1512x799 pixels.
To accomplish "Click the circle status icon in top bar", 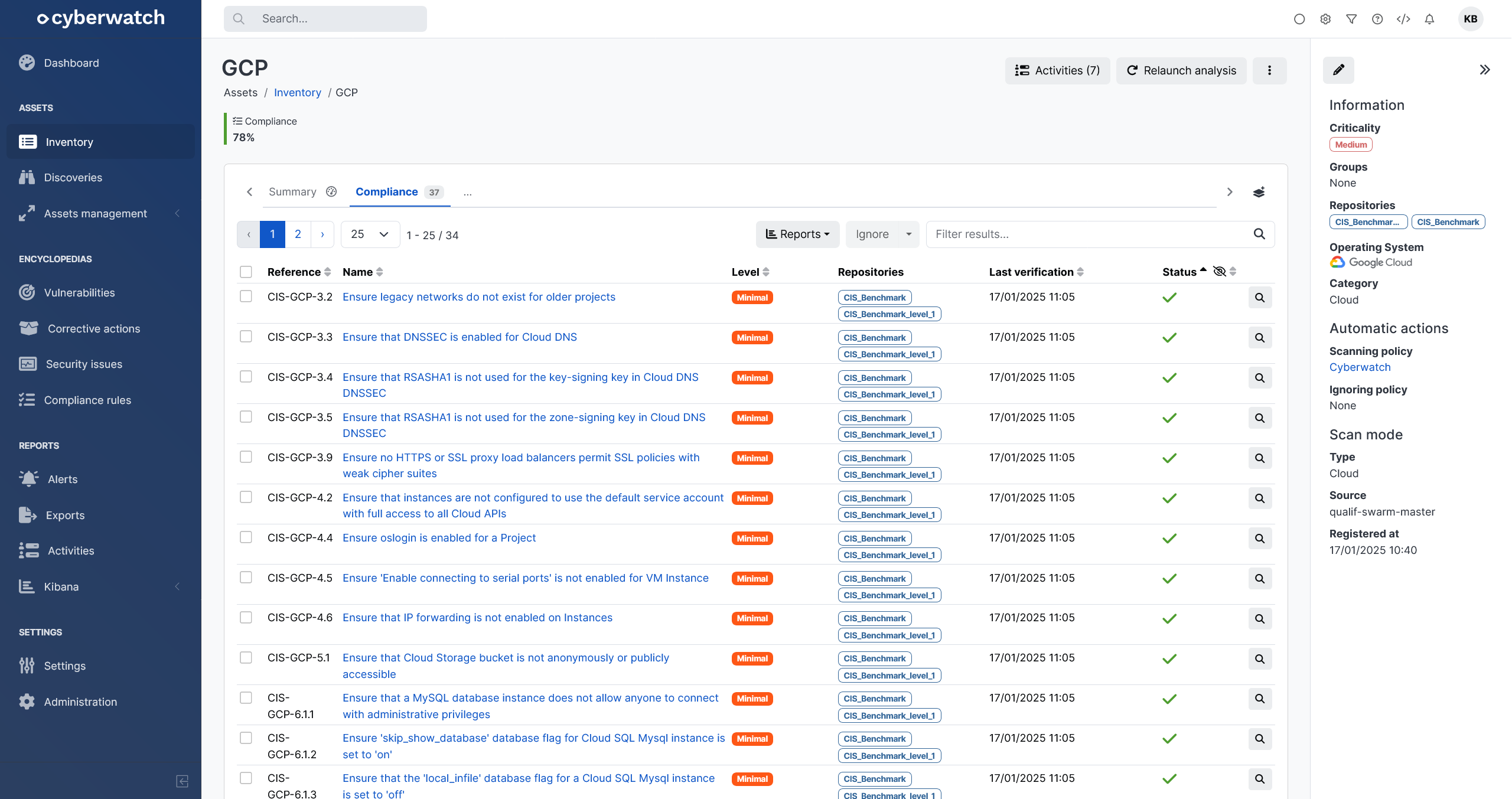I will (x=1299, y=19).
